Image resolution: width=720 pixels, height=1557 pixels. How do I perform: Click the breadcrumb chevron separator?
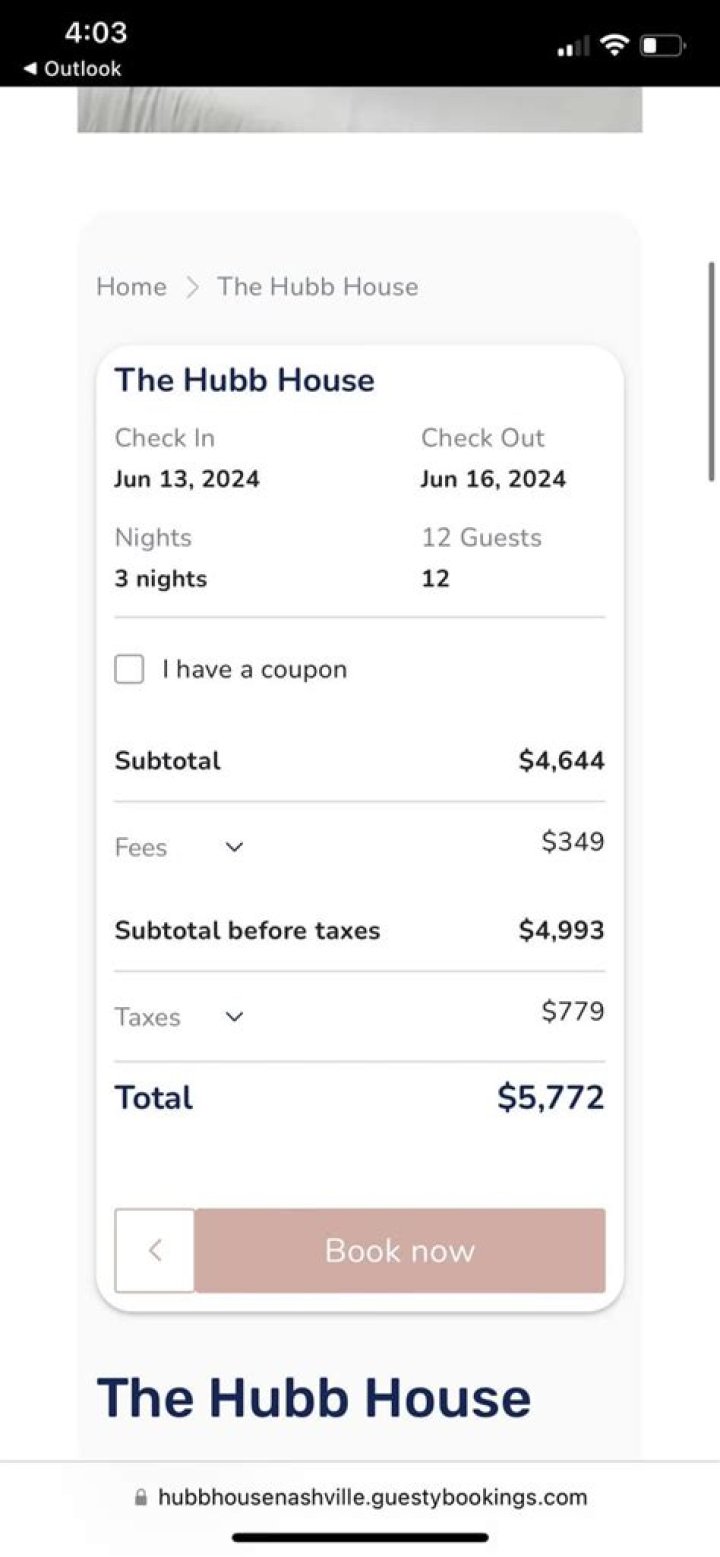pyautogui.click(x=193, y=287)
